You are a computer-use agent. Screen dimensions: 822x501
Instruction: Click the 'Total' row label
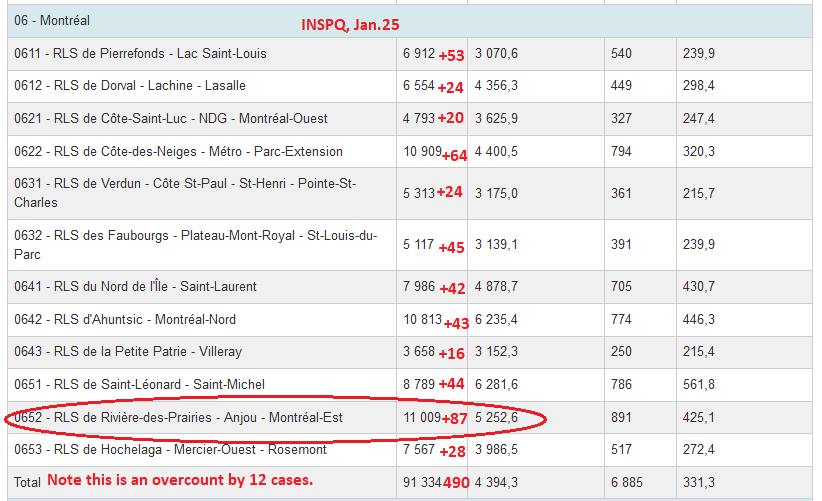[x=27, y=482]
